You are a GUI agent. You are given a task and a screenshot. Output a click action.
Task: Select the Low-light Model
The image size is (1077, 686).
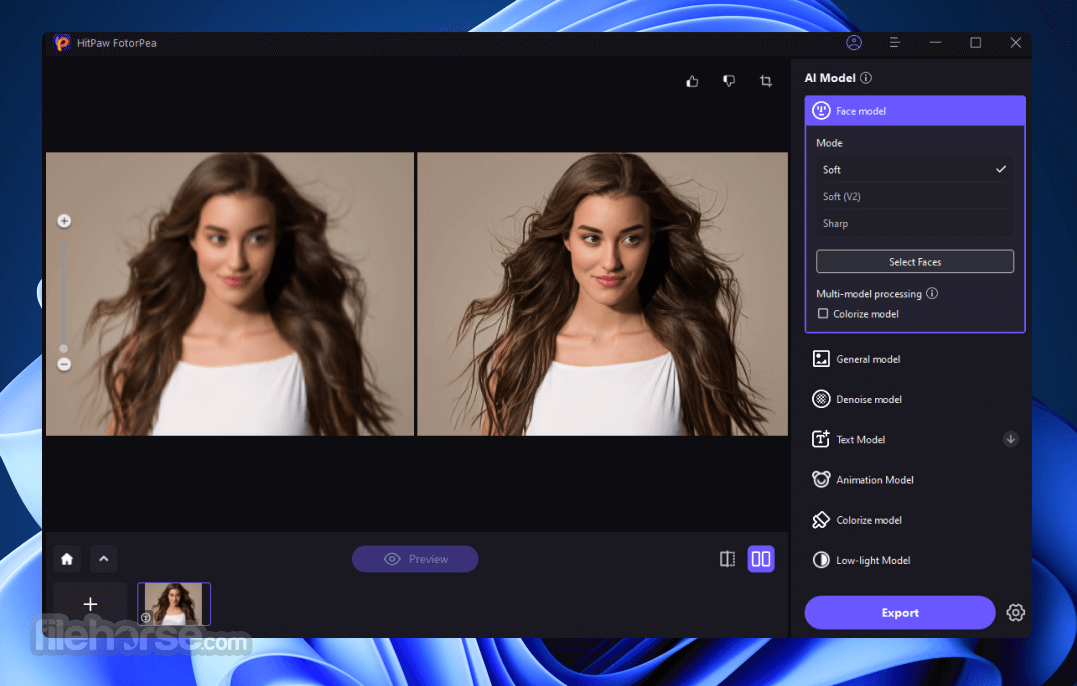(914, 560)
